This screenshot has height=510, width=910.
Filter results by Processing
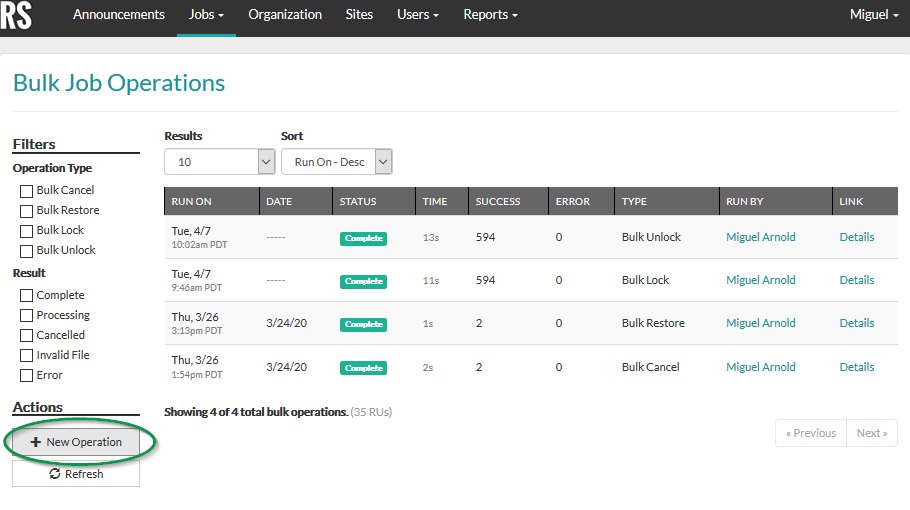tap(26, 316)
